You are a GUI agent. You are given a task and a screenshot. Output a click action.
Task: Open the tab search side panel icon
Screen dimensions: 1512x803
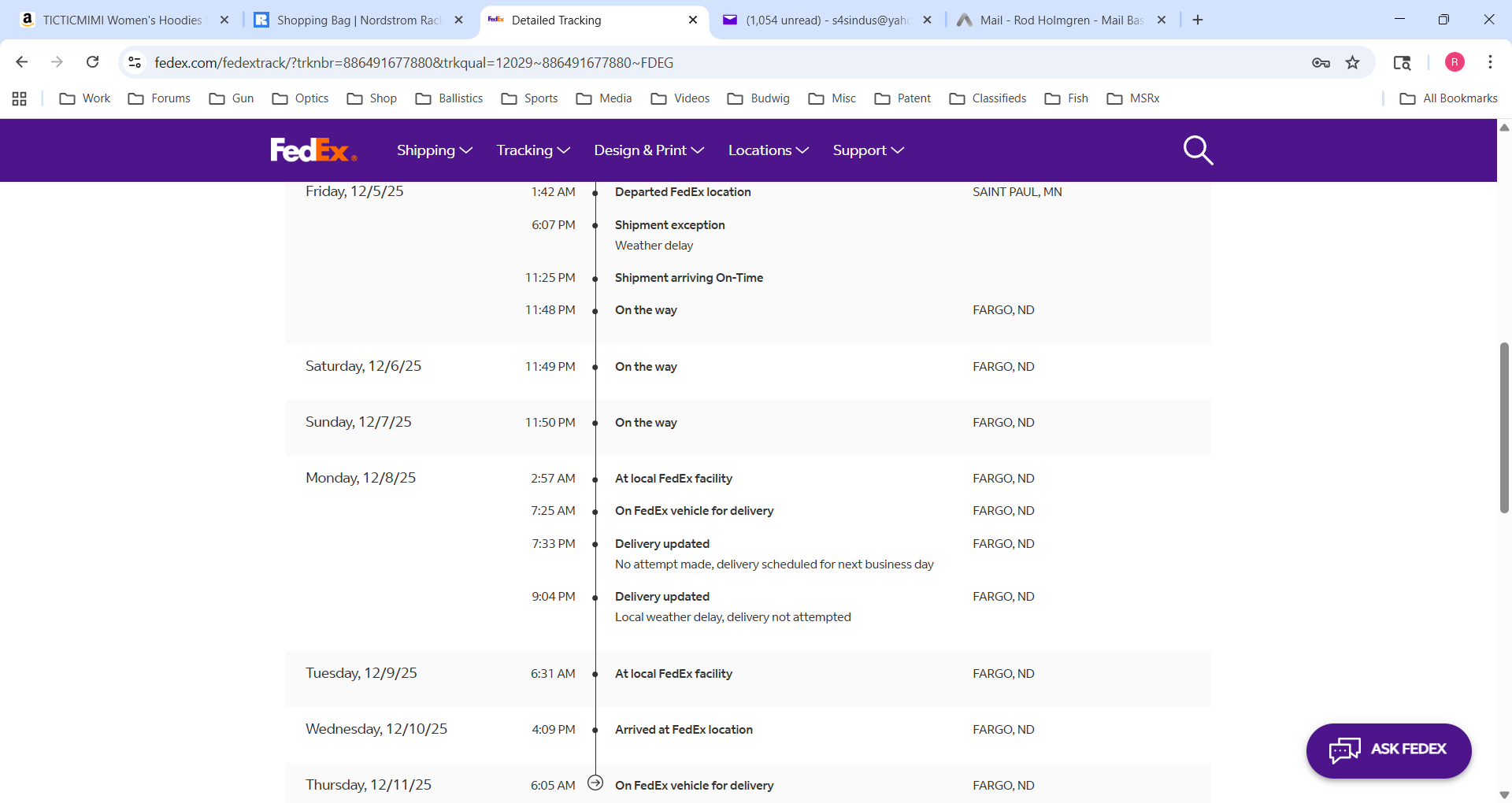pyautogui.click(x=1402, y=62)
